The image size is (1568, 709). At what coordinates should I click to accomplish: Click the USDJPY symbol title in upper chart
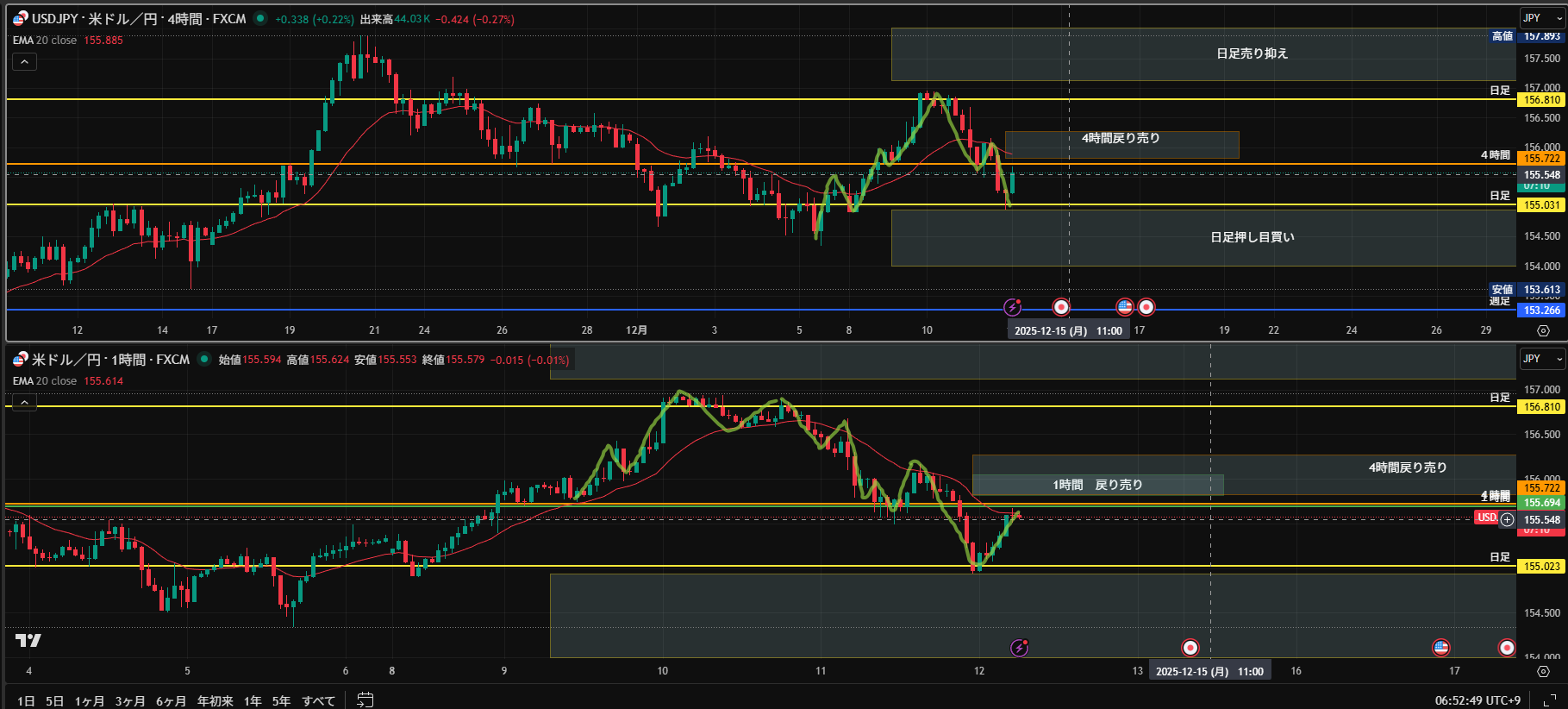[138, 19]
